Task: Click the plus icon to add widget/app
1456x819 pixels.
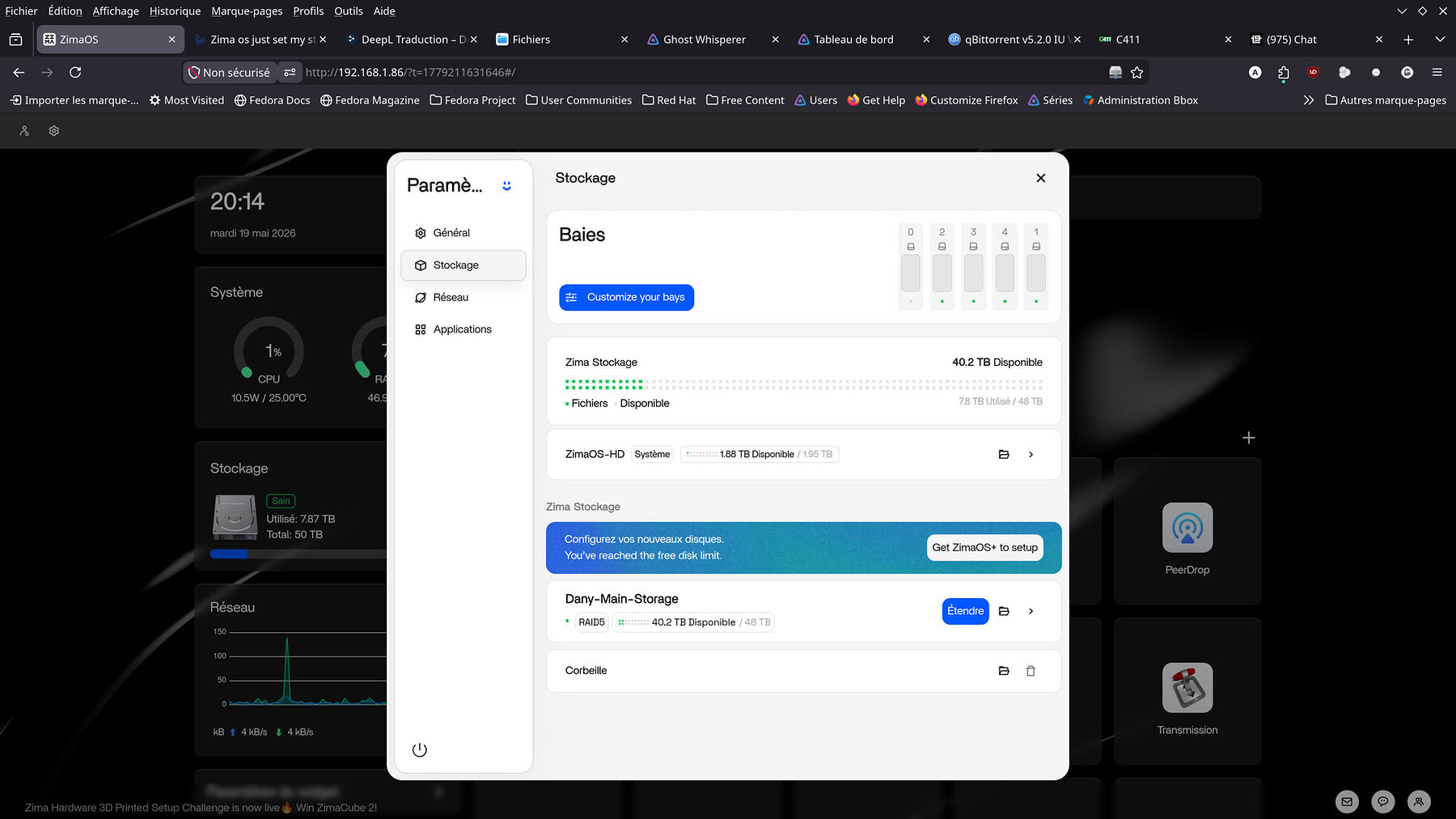Action: tap(1248, 438)
